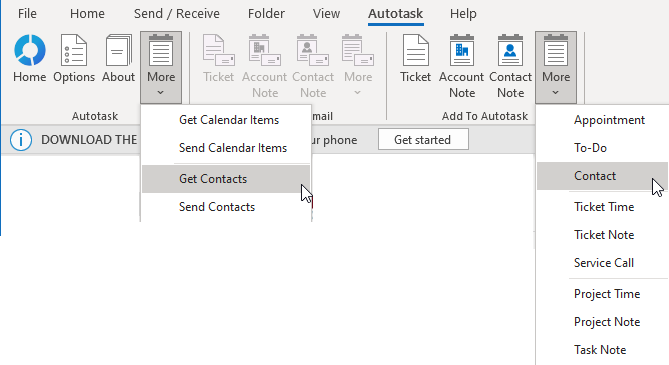
Task: Click Contact Note icon in Add To Autotask
Action: pyautogui.click(x=510, y=50)
